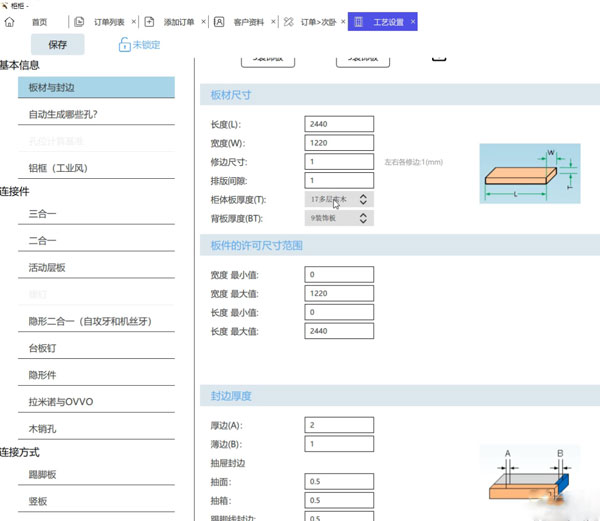Select 二合一 connector item

click(96, 241)
